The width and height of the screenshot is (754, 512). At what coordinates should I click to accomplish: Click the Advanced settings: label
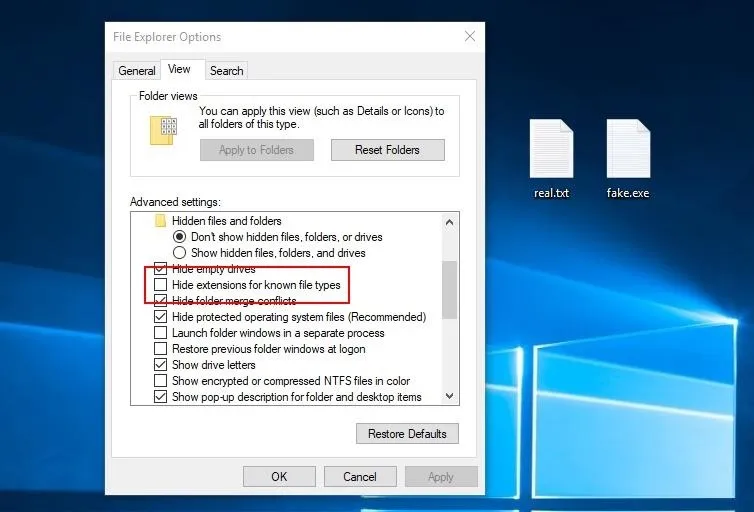(x=176, y=202)
